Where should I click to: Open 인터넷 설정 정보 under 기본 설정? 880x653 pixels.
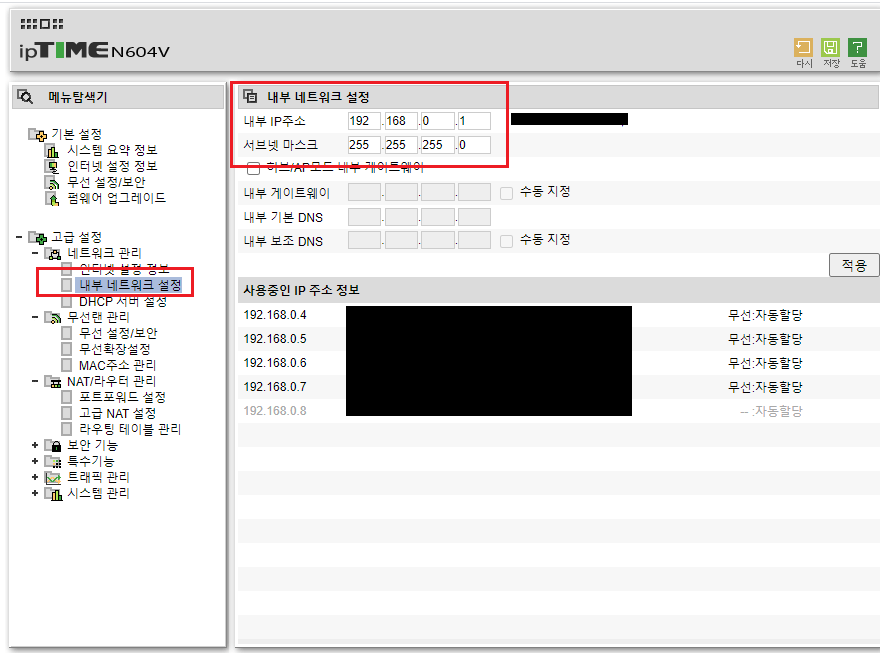(x=112, y=167)
